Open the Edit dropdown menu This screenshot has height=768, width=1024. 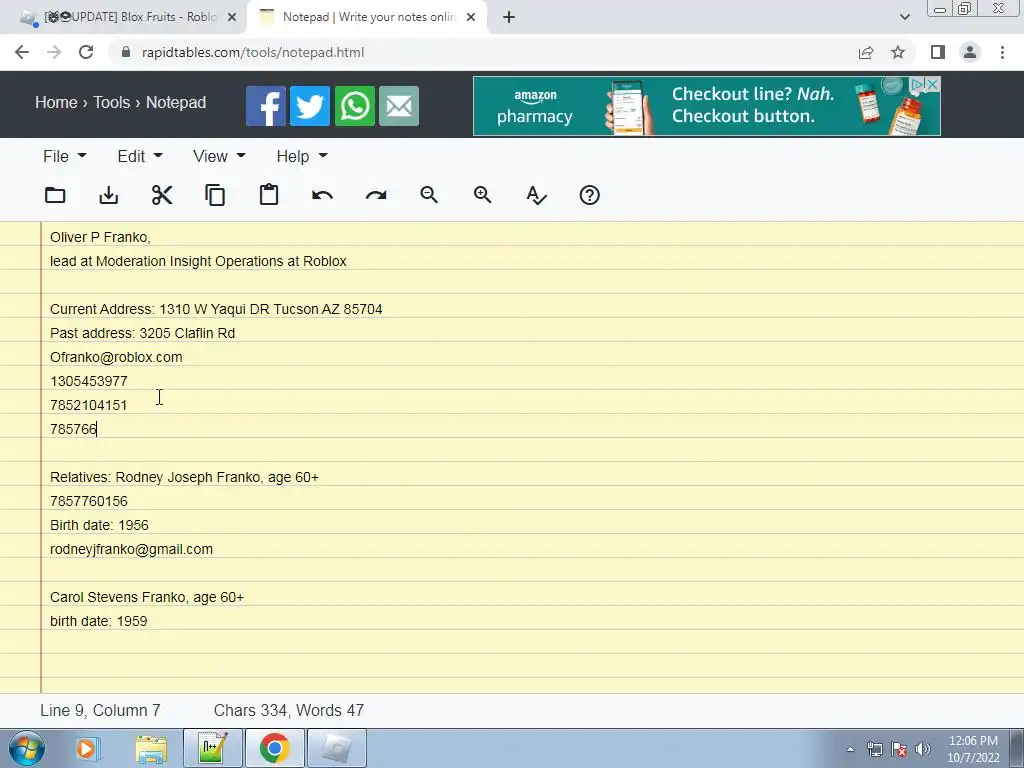click(x=140, y=156)
